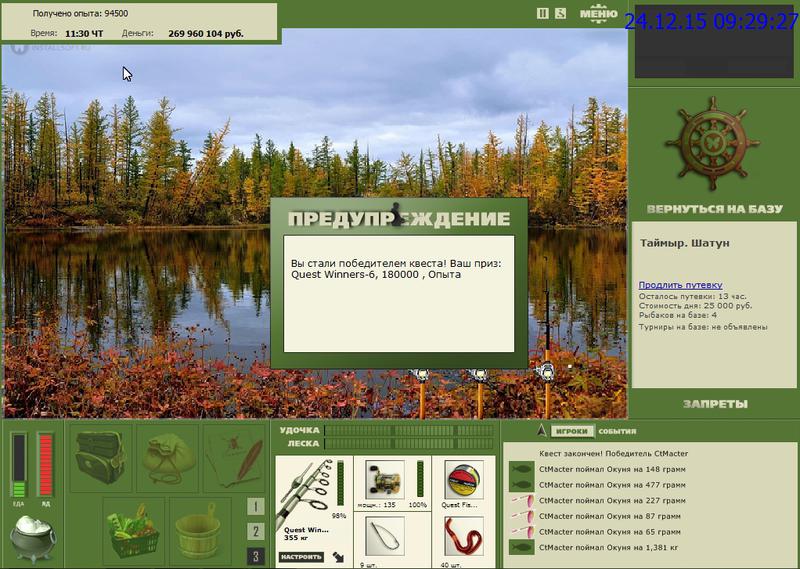Switch to rod slot 2
The image size is (800, 569).
point(256,532)
